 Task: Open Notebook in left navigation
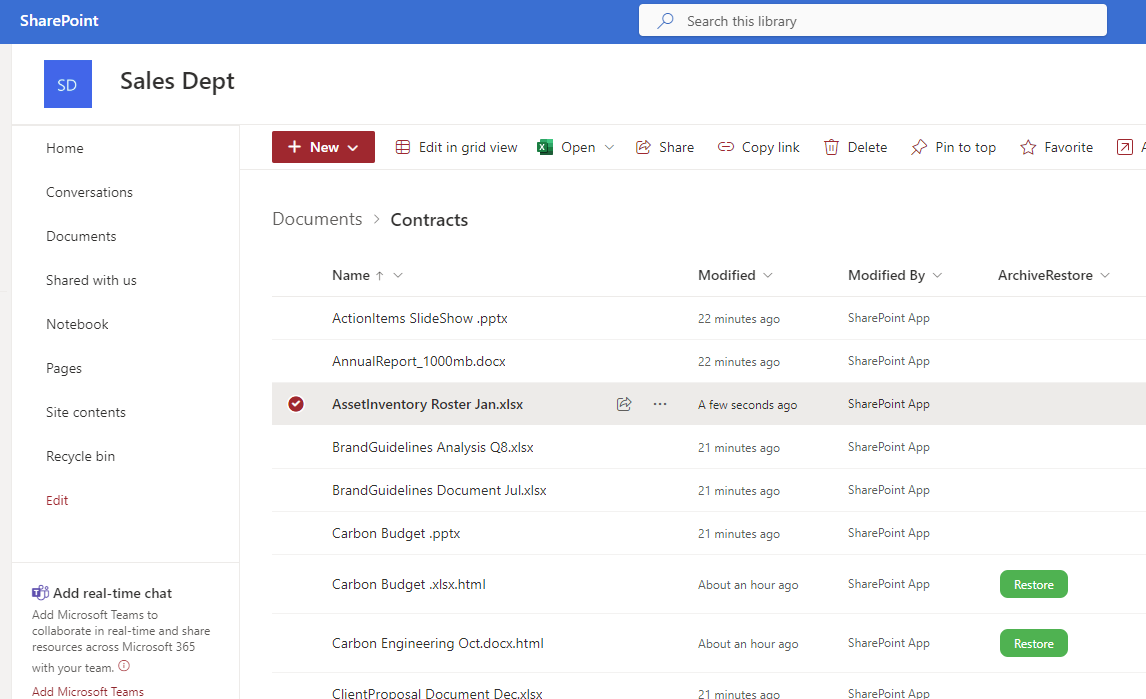click(77, 324)
